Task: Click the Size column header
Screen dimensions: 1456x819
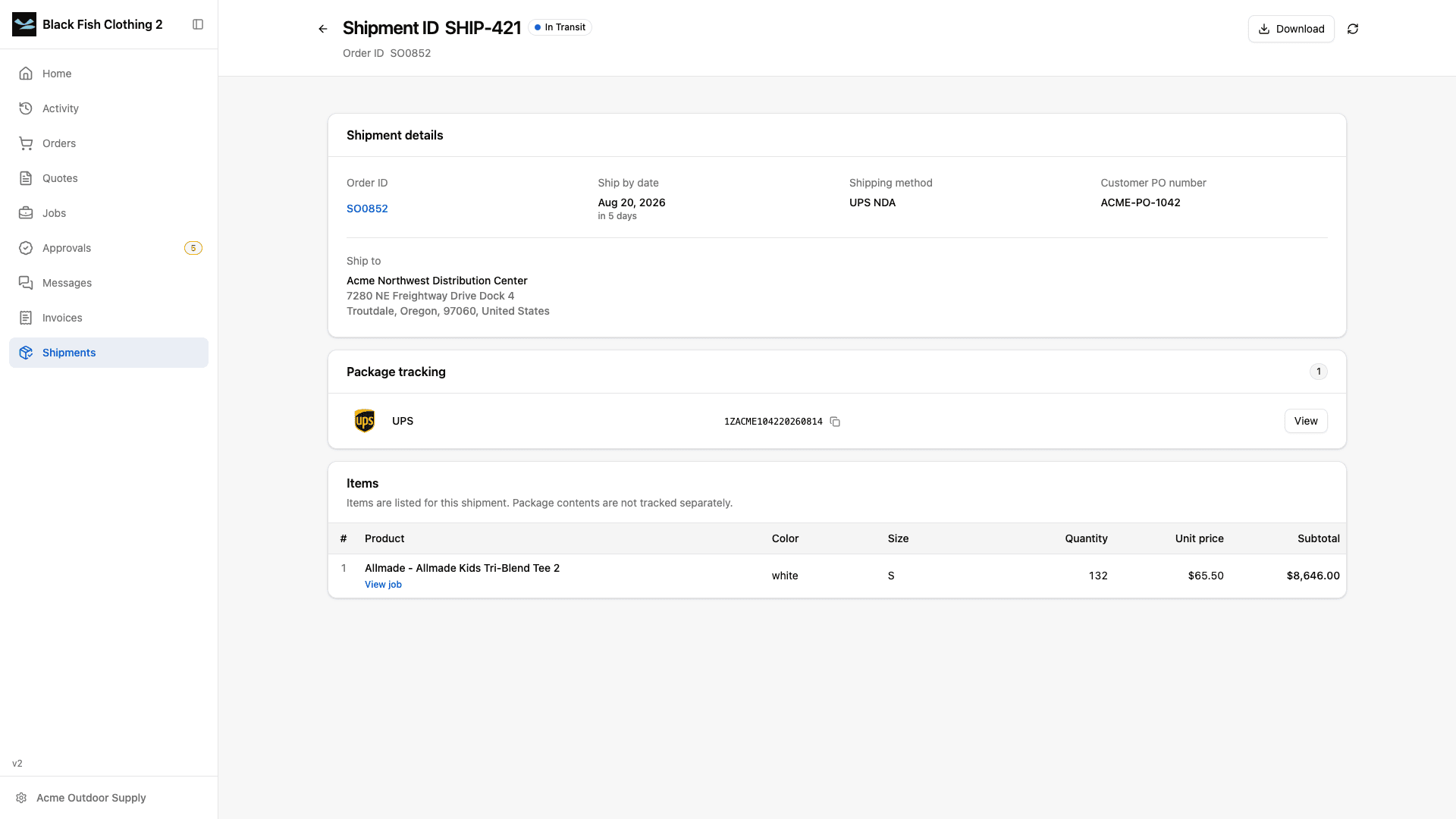Action: click(898, 538)
